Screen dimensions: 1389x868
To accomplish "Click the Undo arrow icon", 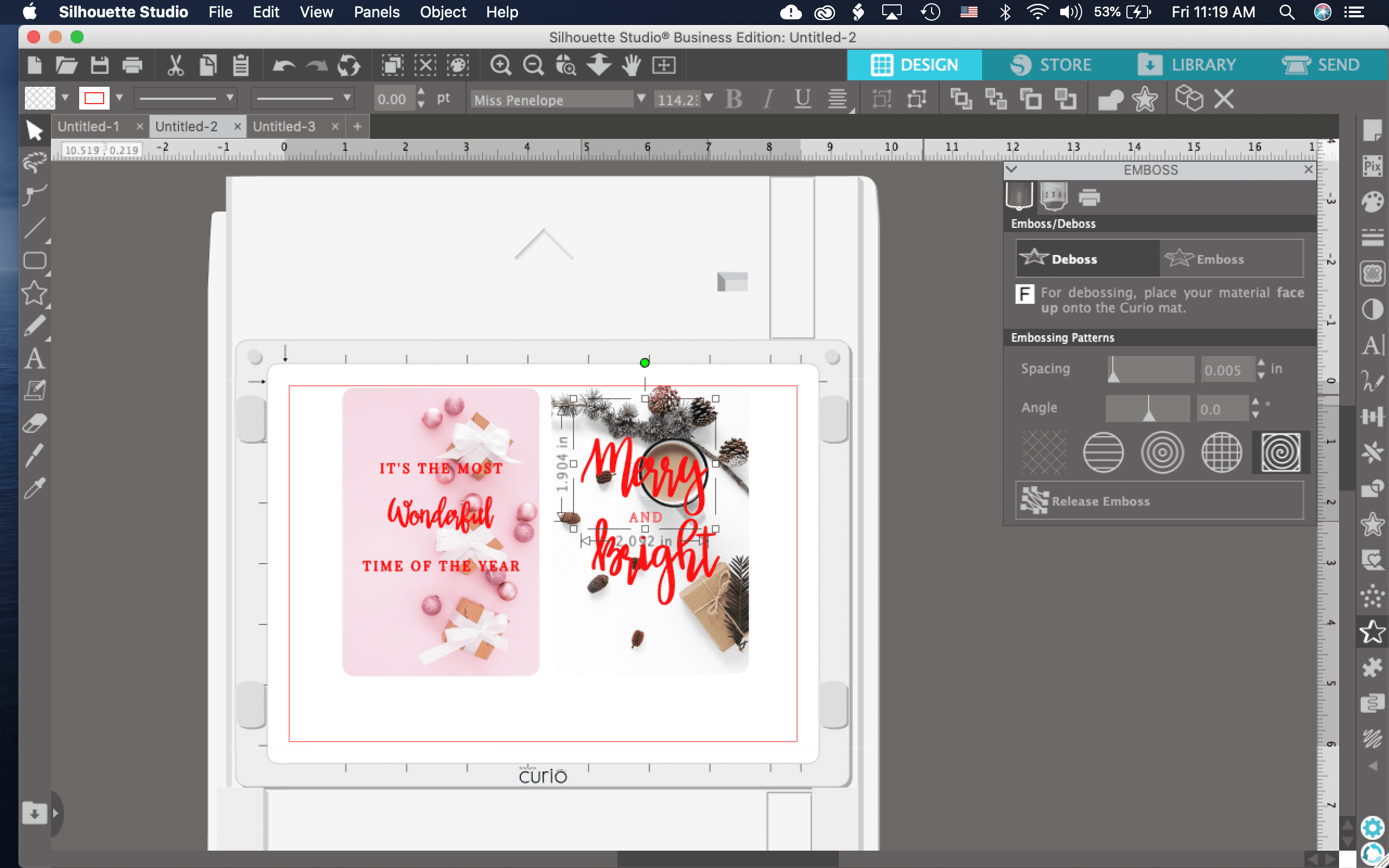I will pyautogui.click(x=284, y=65).
